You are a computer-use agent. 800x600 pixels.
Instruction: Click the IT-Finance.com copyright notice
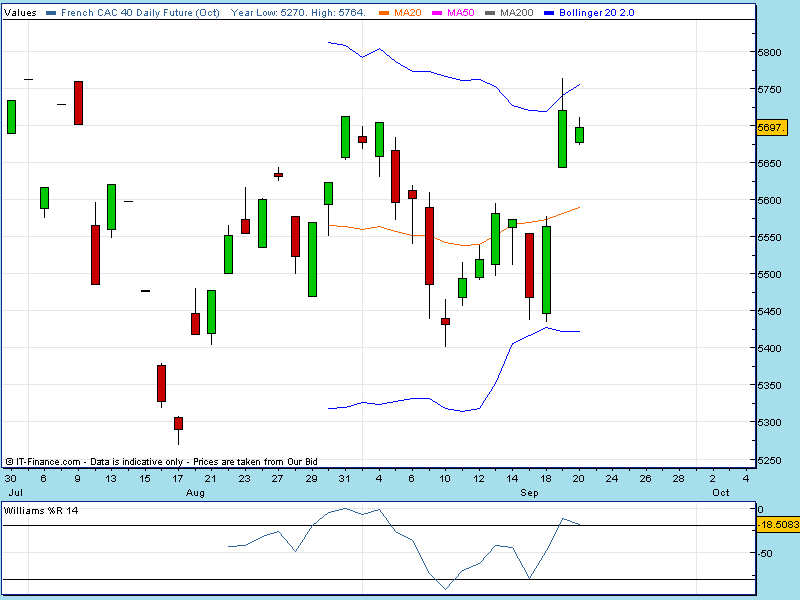[x=162, y=462]
